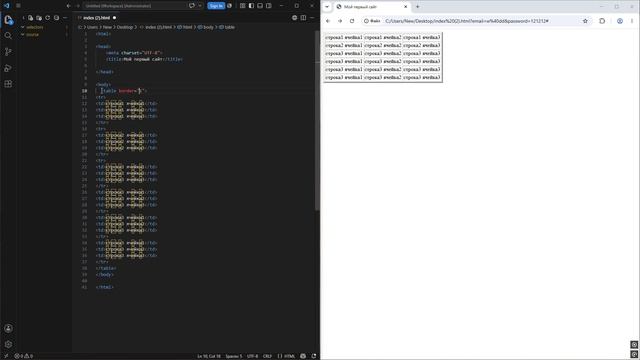Click the remote window icon in status bar
This screenshot has width=640, height=360.
click(6, 356)
